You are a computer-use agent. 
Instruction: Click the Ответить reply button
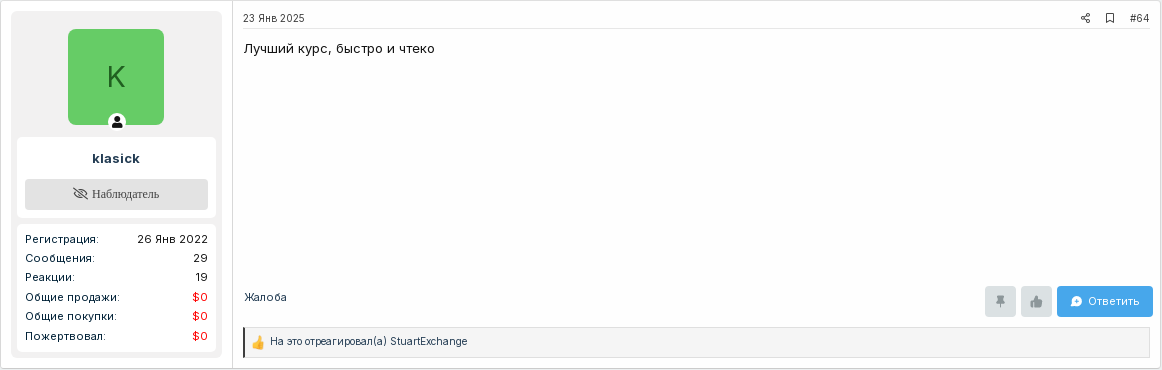[1104, 302]
